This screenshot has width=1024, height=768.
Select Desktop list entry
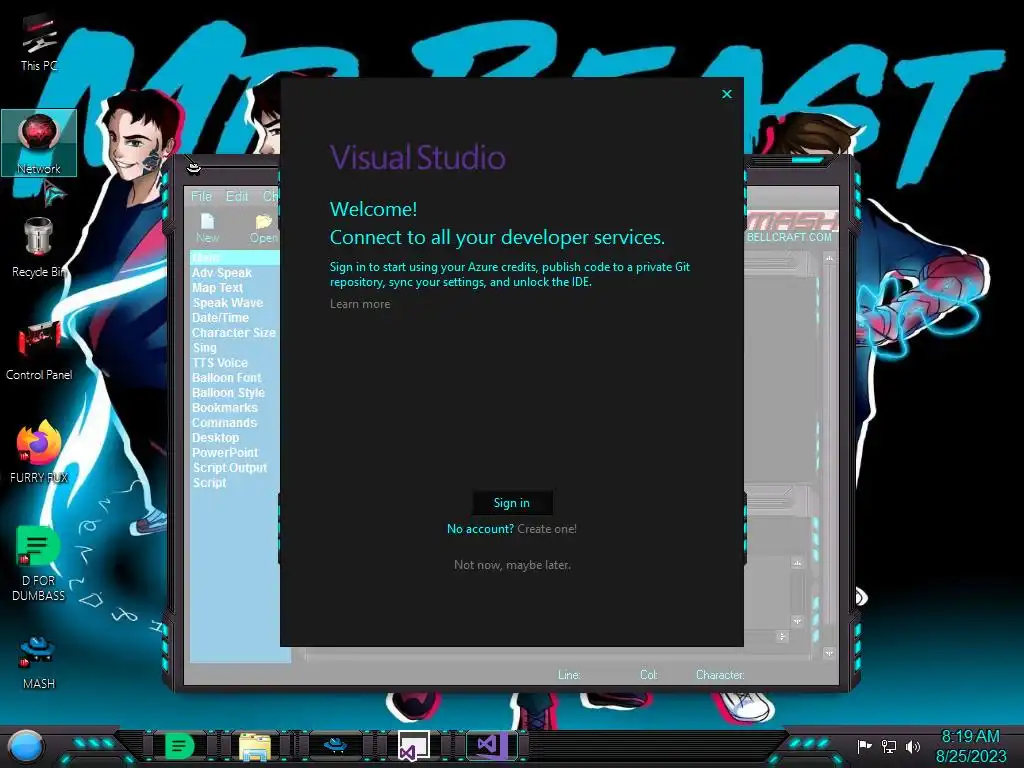click(216, 438)
